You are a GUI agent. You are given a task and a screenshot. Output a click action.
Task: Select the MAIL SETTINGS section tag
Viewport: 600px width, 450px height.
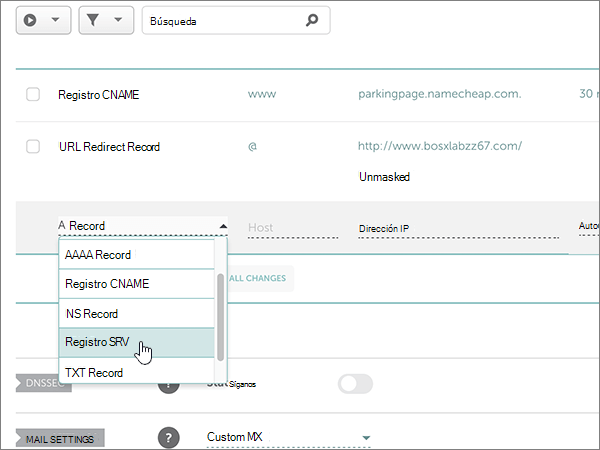(60, 439)
